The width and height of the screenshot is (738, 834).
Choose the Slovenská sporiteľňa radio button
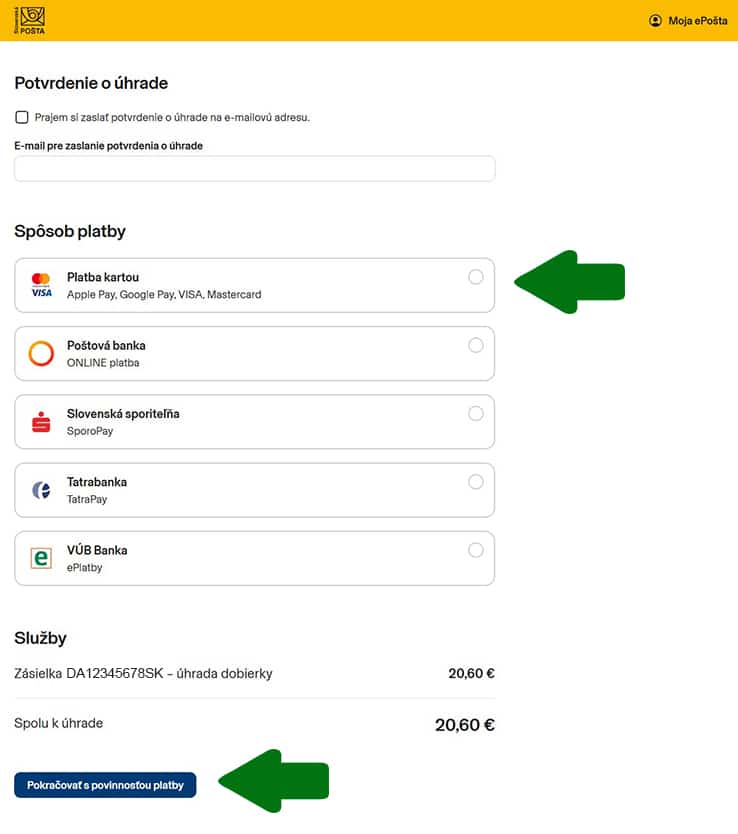(x=476, y=413)
